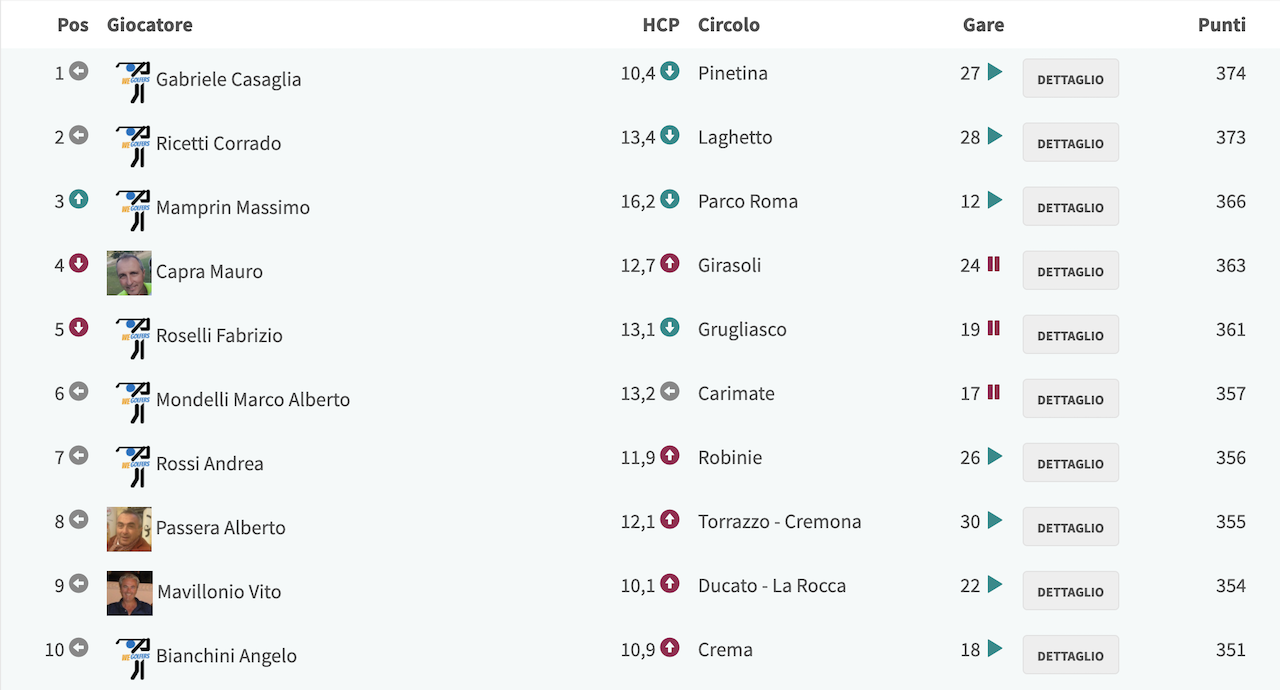Click the red down-arrow position icon for Roselli Fabrizio
Viewport: 1280px width, 690px height.
[79, 328]
